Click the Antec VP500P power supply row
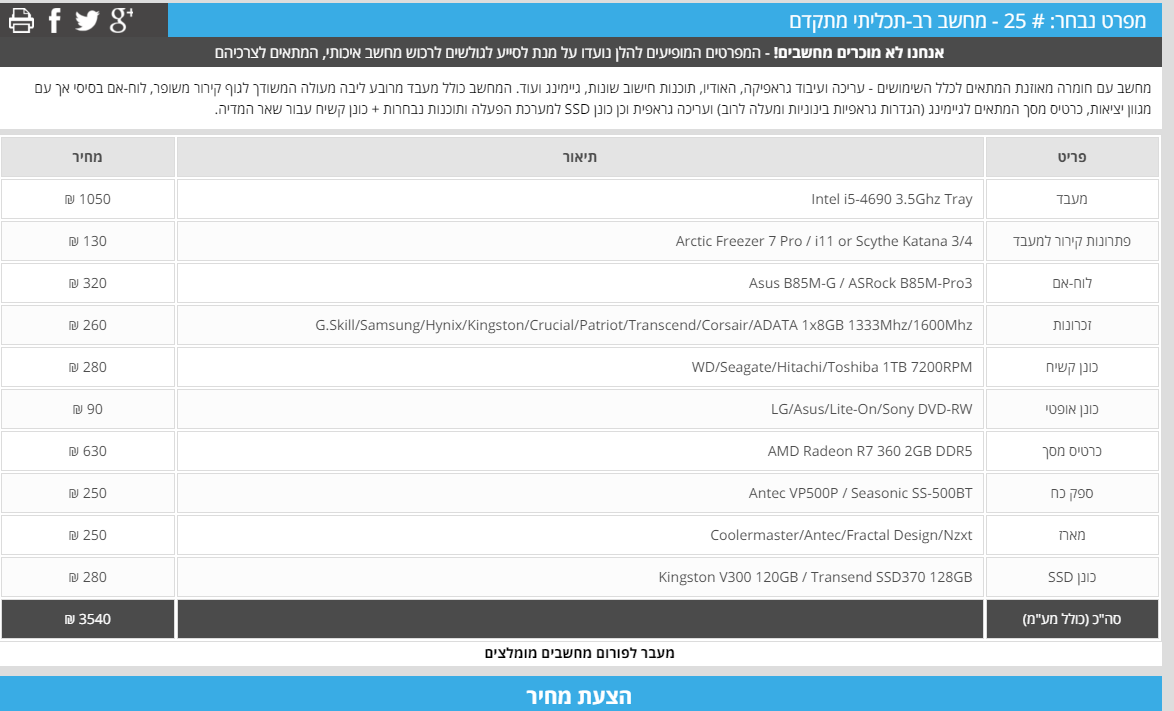 pyautogui.click(x=580, y=493)
